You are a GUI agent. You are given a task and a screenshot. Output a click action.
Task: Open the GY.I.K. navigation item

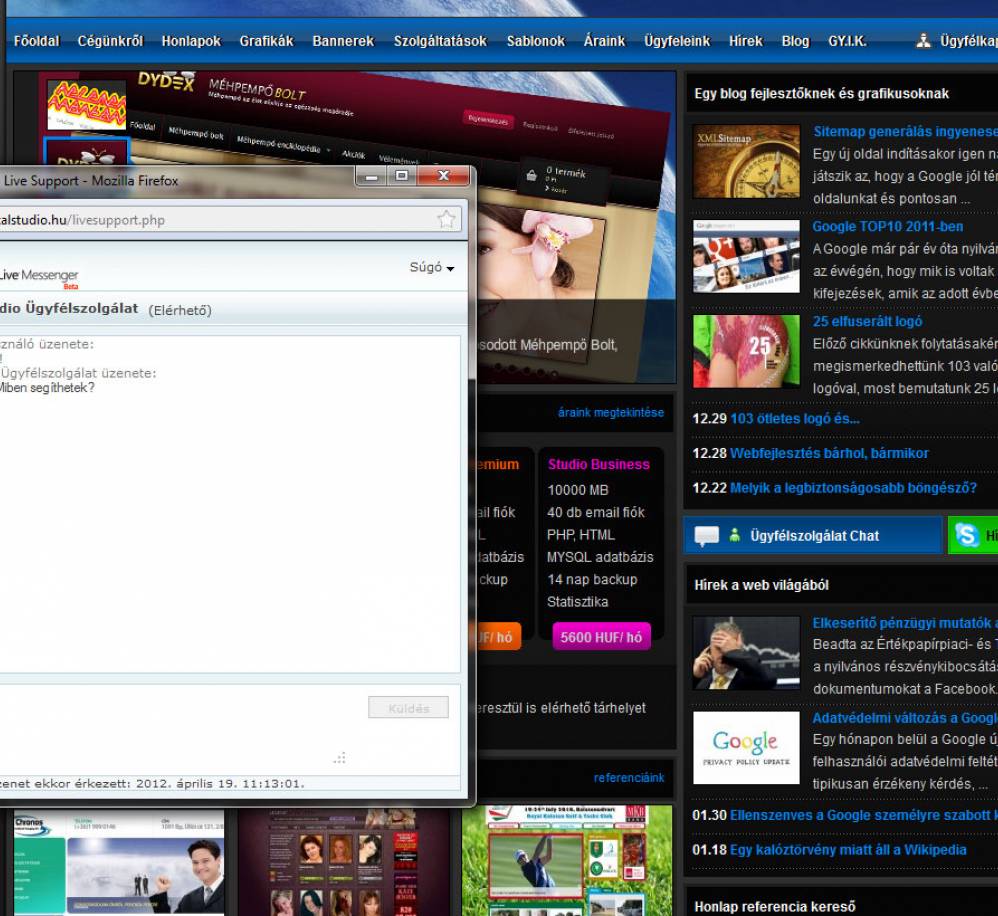click(x=847, y=41)
